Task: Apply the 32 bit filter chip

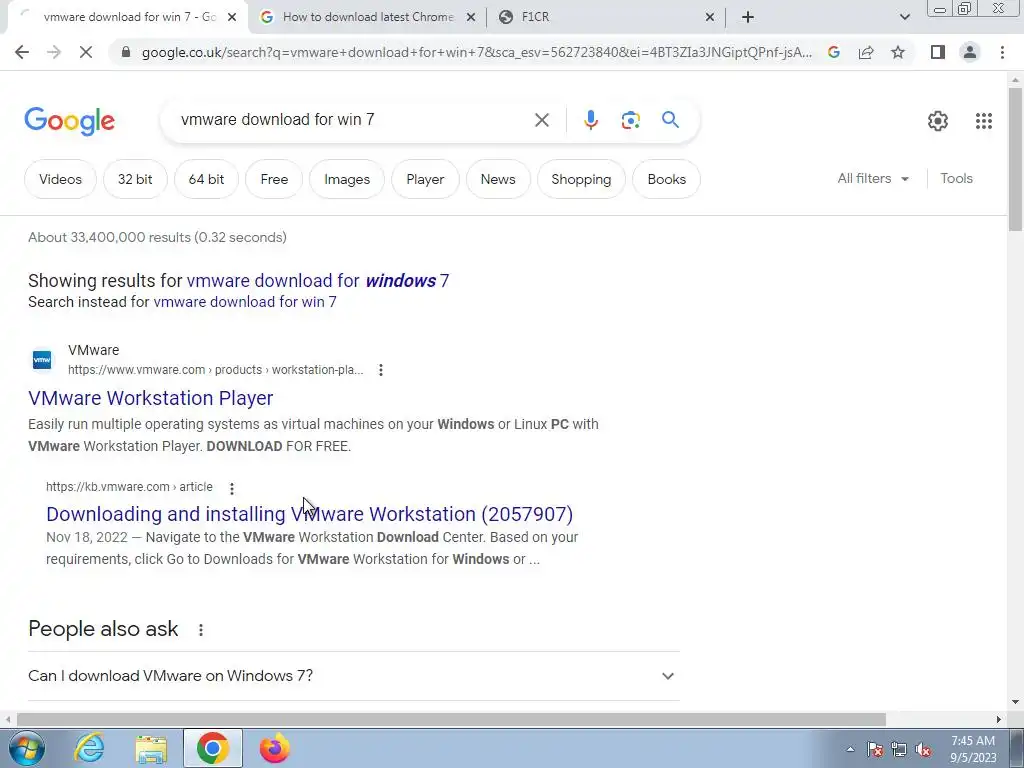Action: click(135, 179)
